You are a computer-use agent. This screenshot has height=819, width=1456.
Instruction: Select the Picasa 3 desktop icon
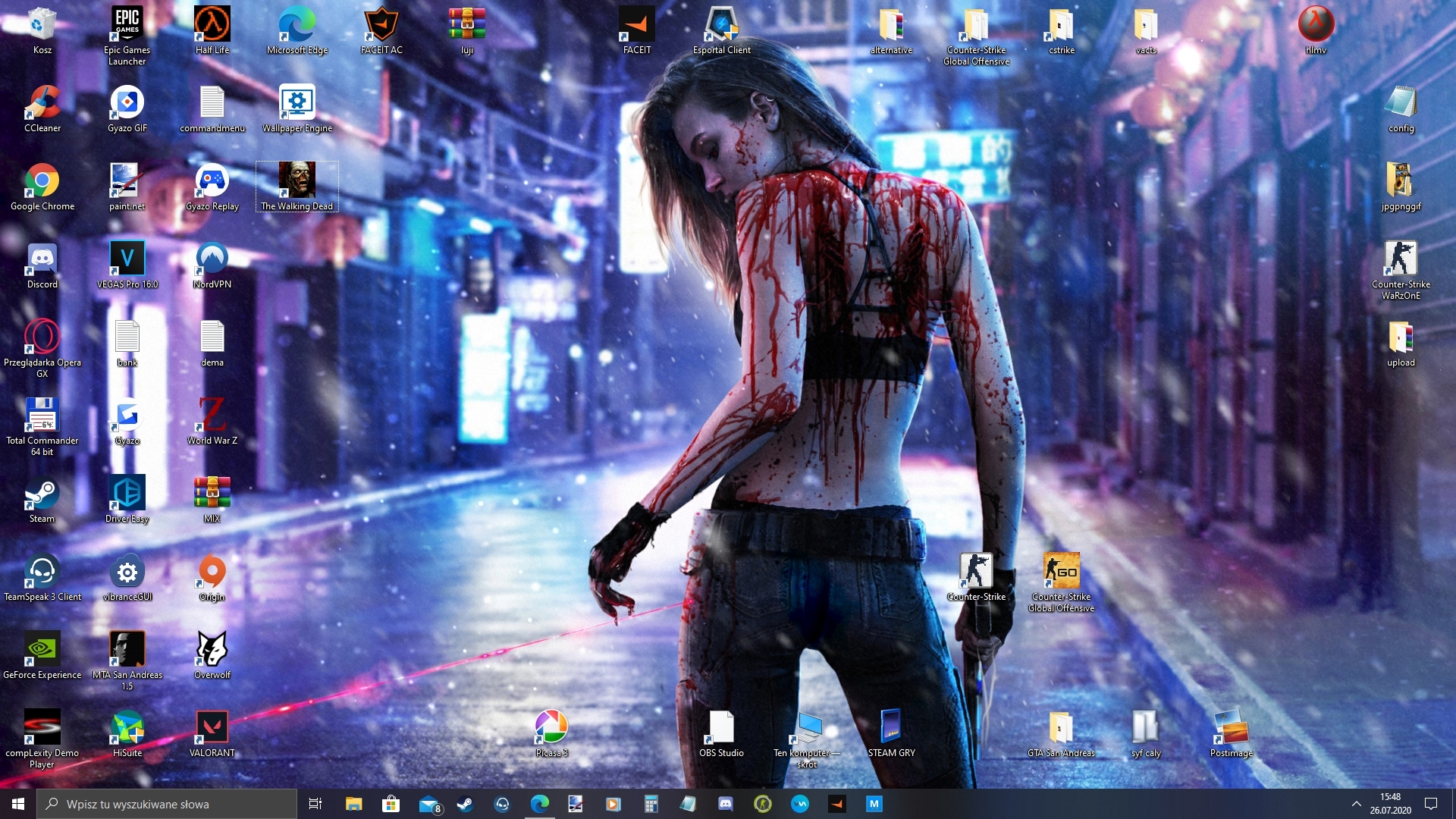(551, 734)
